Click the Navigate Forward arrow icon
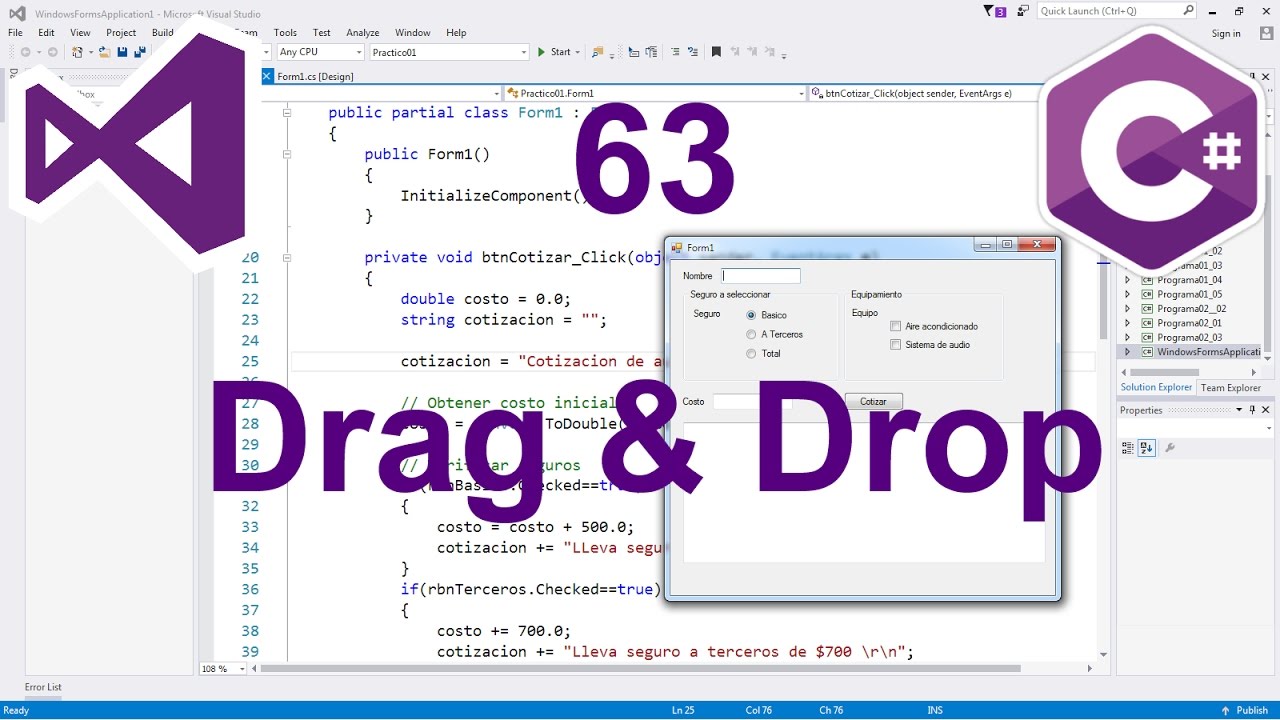1280x720 pixels. point(51,52)
